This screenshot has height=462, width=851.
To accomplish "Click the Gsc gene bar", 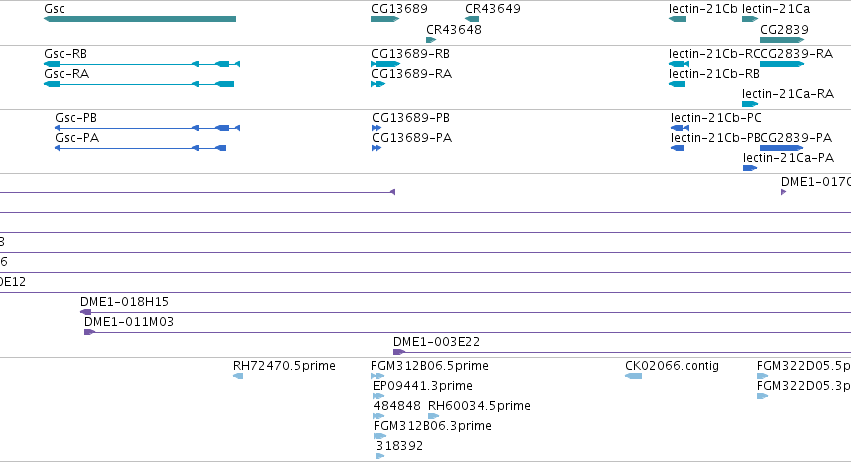I will tap(140, 19).
